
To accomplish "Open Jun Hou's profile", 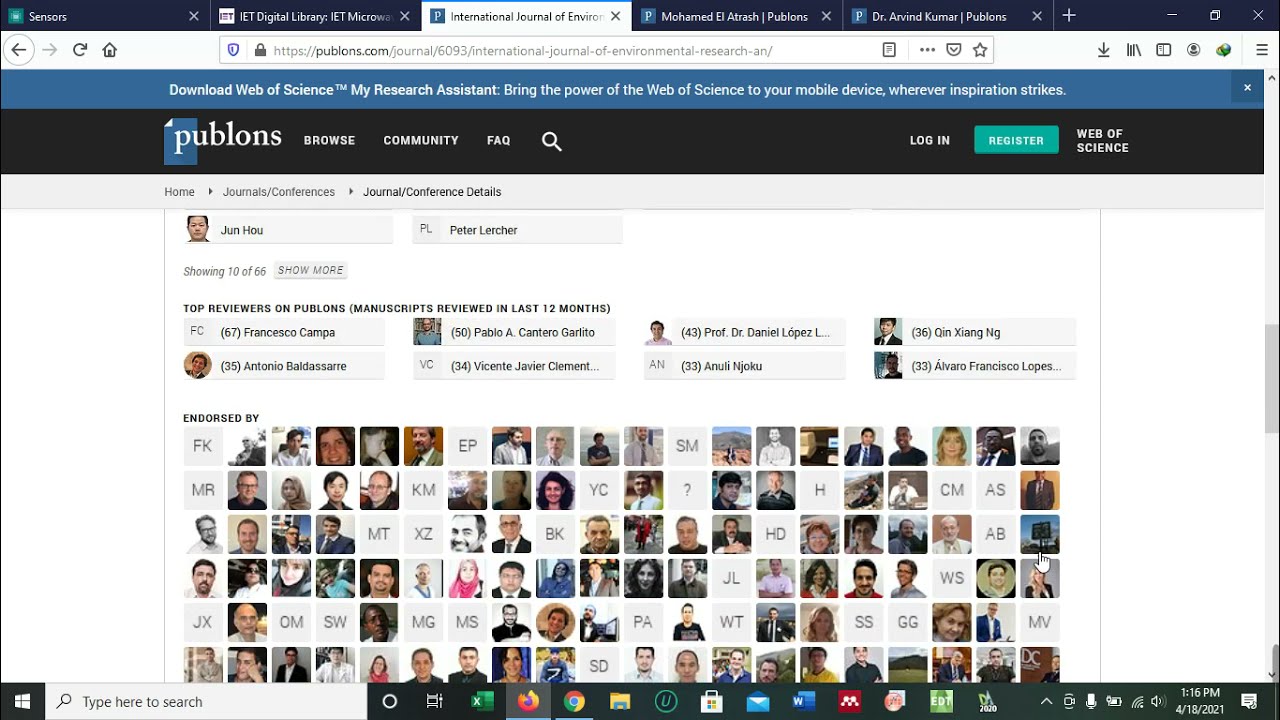I will [288, 230].
